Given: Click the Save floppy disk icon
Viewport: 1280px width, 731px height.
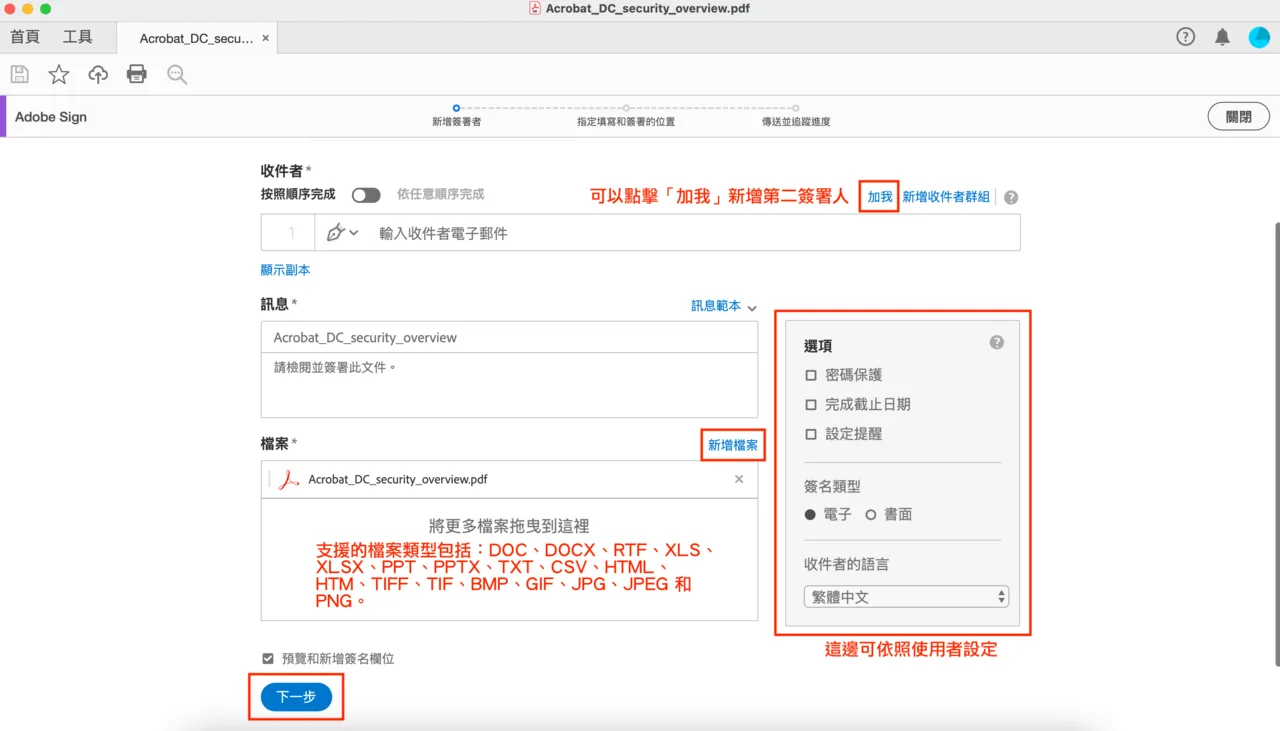Looking at the screenshot, I should coord(19,74).
